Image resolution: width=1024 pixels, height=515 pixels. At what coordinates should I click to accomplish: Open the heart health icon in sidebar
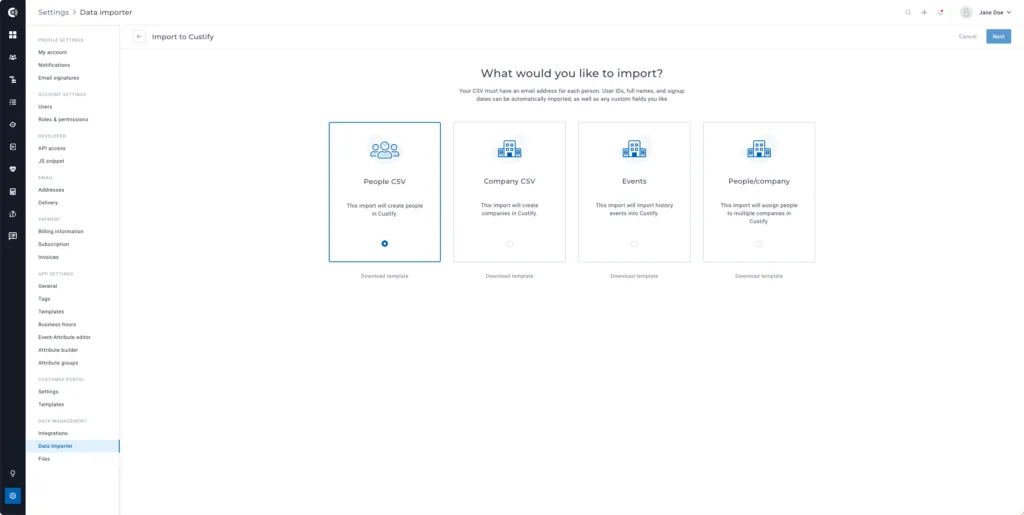click(x=12, y=169)
